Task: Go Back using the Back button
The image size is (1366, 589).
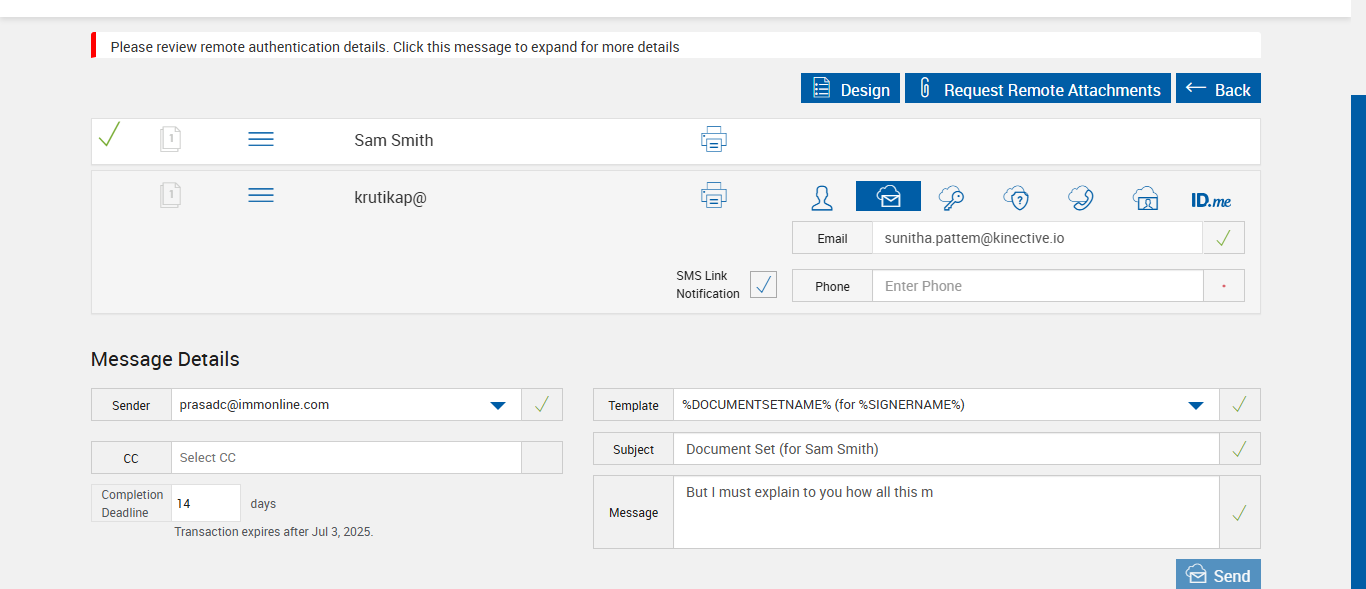Action: tap(1218, 89)
